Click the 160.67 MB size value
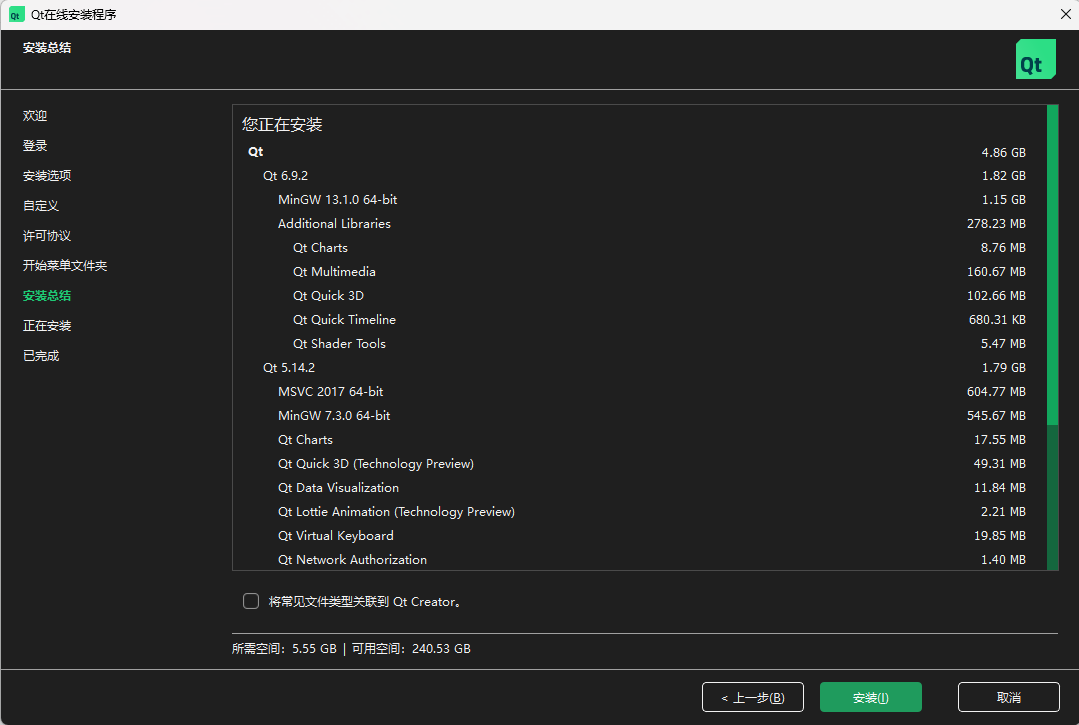The image size is (1079, 725). (996, 272)
